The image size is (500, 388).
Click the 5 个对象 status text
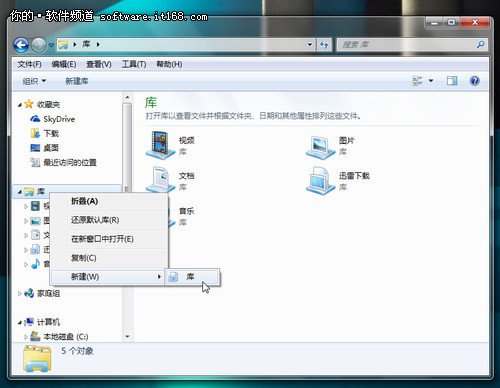[77, 351]
